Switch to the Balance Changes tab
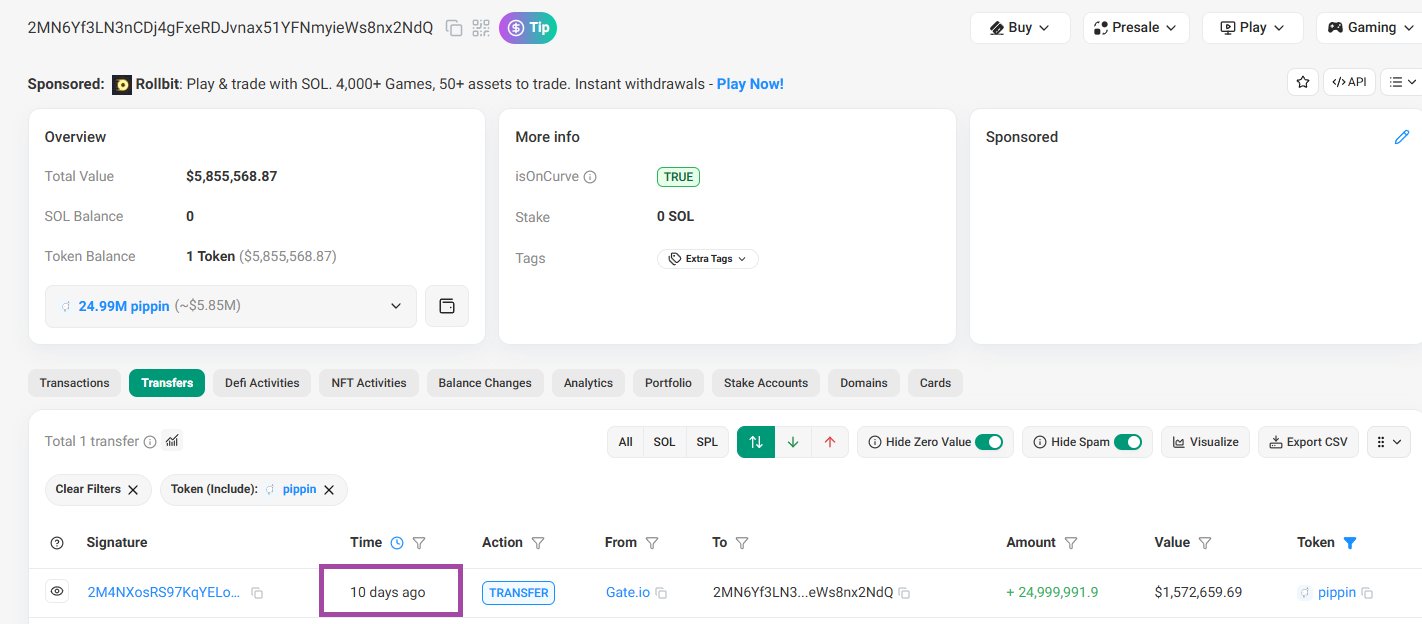Screen dimensions: 1422x624 (x=485, y=383)
